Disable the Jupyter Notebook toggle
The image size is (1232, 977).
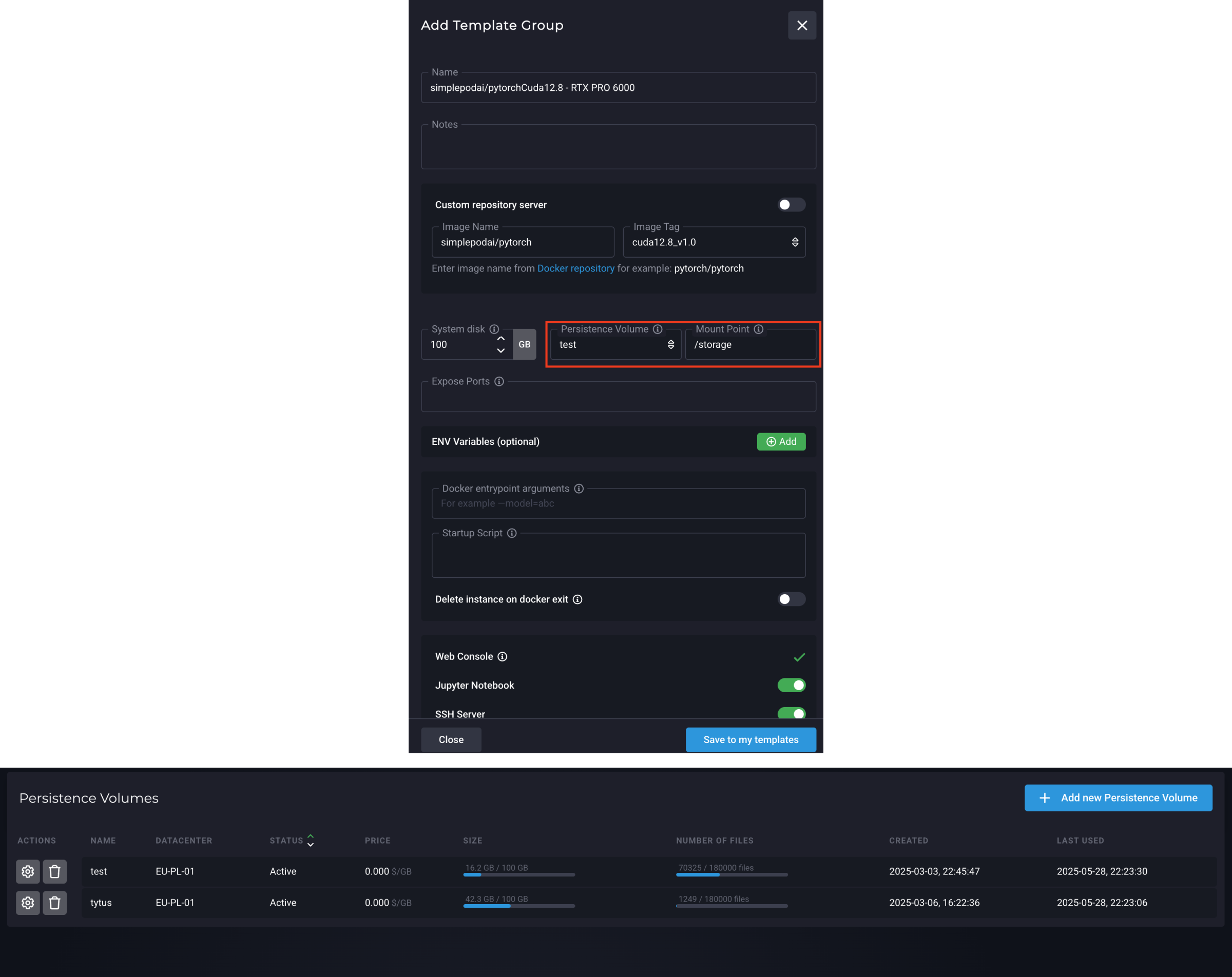pos(791,685)
